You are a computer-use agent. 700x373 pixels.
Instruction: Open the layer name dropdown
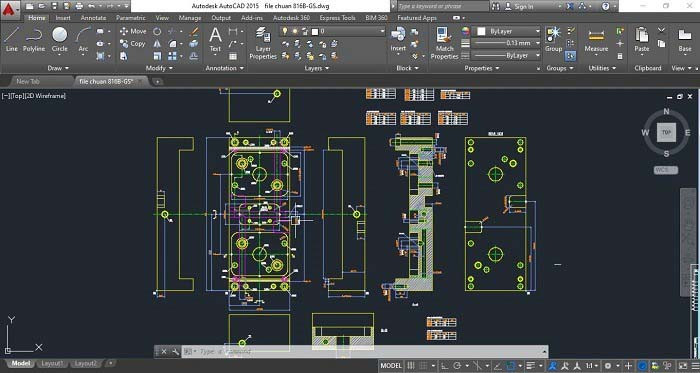coord(332,31)
